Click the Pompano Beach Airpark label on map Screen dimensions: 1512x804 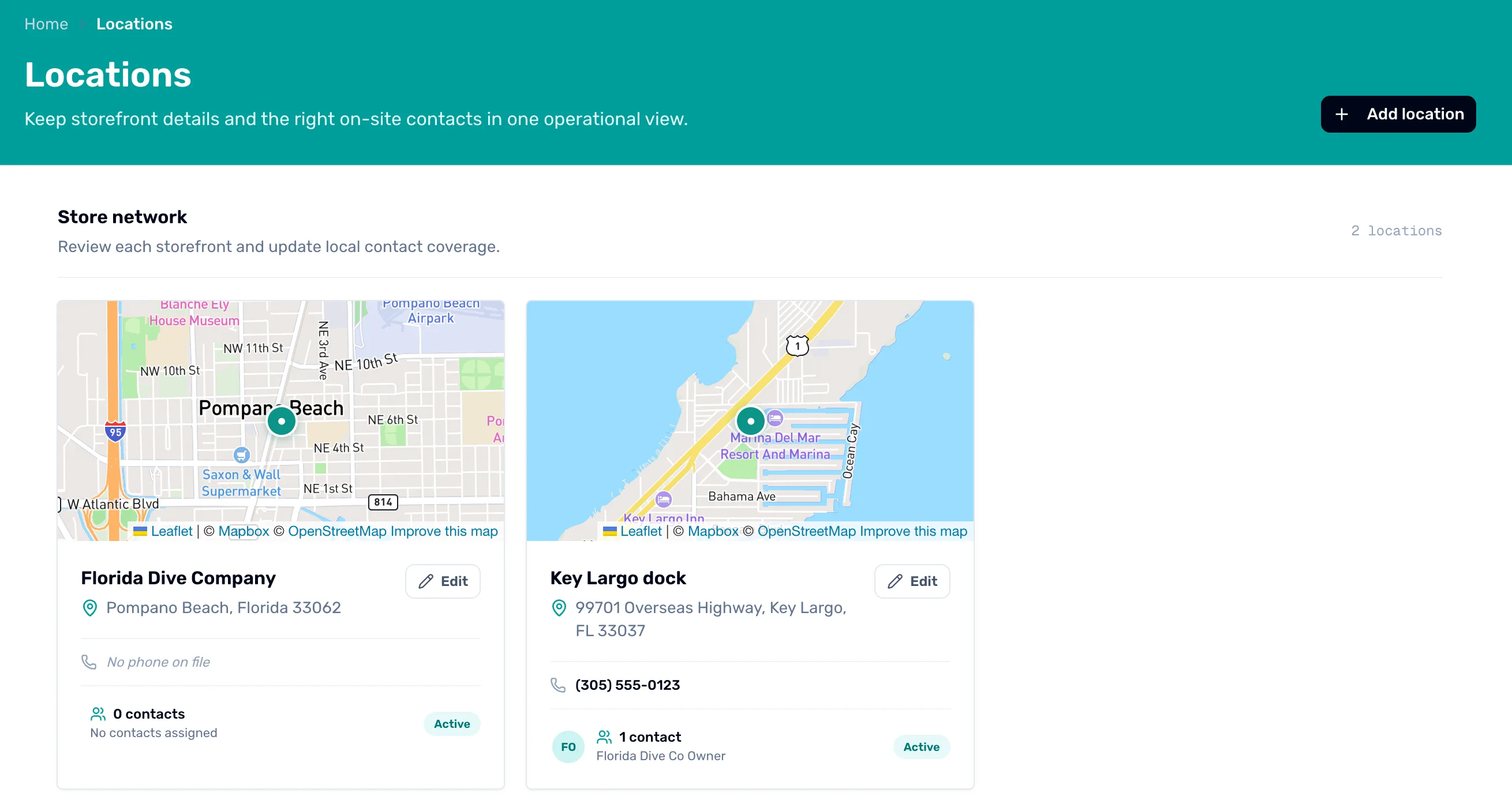431,311
